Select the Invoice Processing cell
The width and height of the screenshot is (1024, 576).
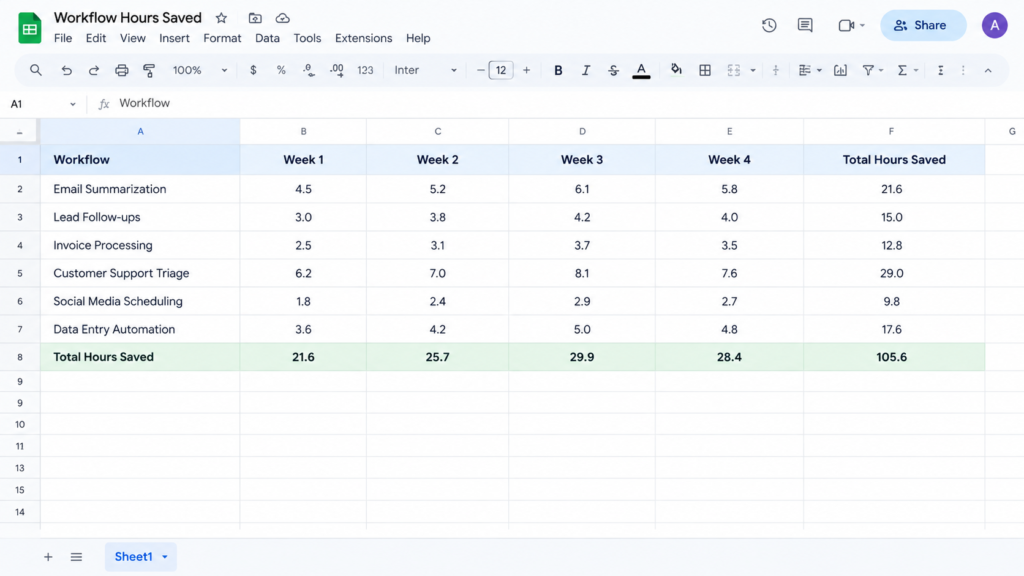140,245
